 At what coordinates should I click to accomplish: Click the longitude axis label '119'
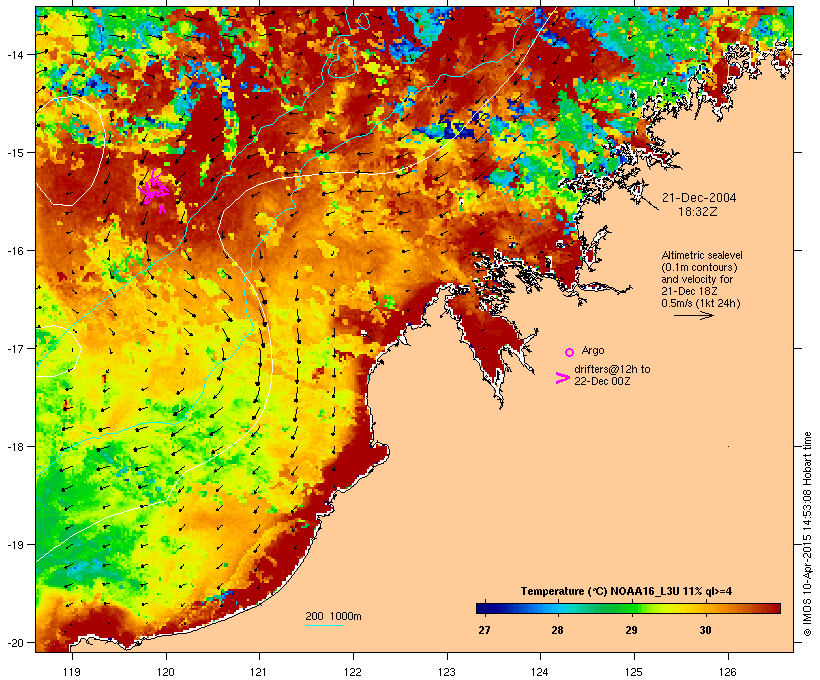(72, 672)
